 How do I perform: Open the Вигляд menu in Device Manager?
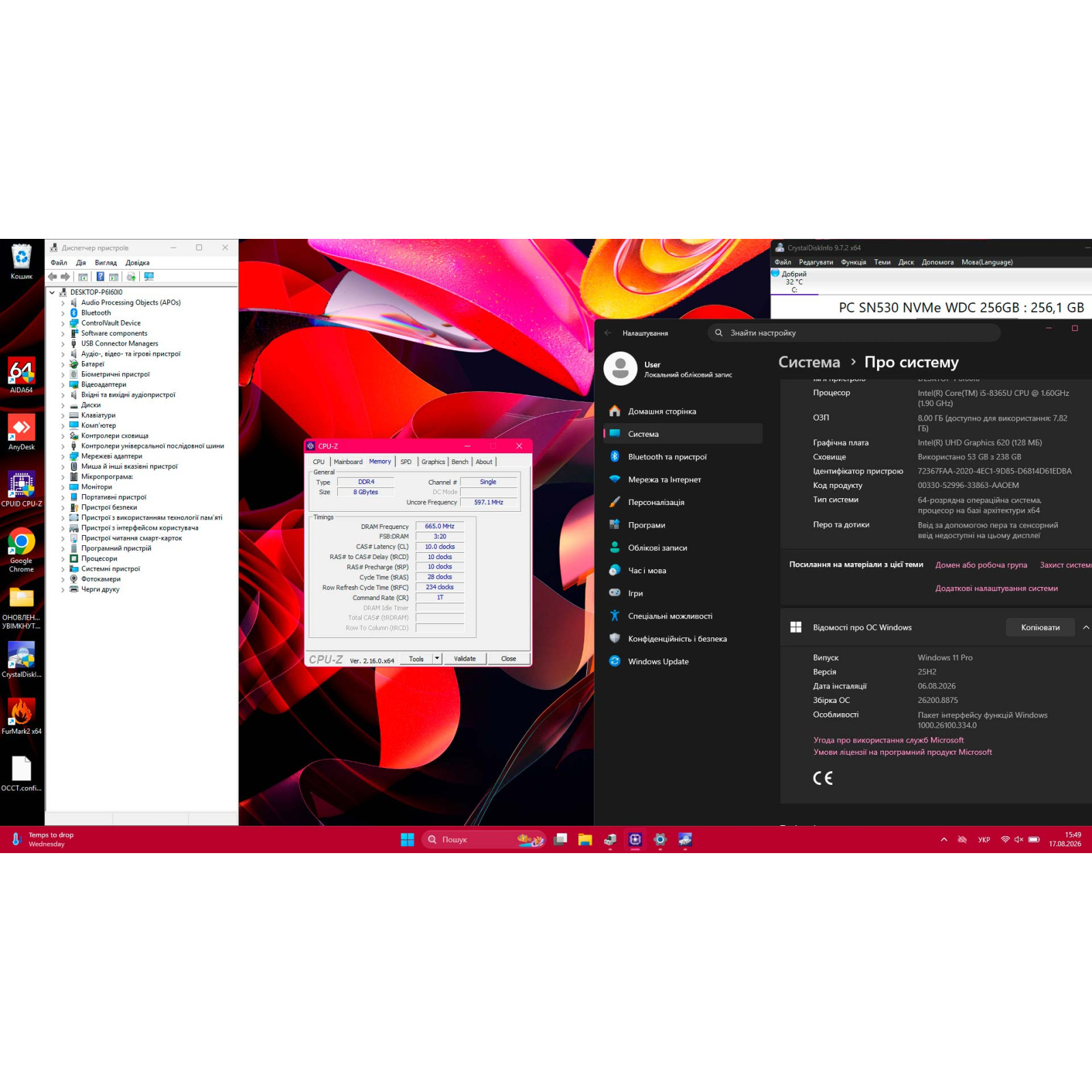click(x=106, y=263)
